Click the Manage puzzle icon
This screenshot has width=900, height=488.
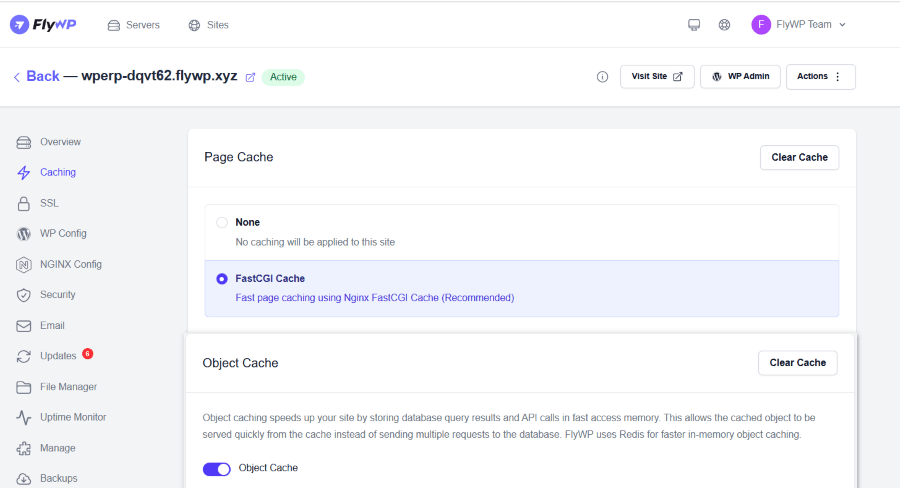tap(24, 448)
